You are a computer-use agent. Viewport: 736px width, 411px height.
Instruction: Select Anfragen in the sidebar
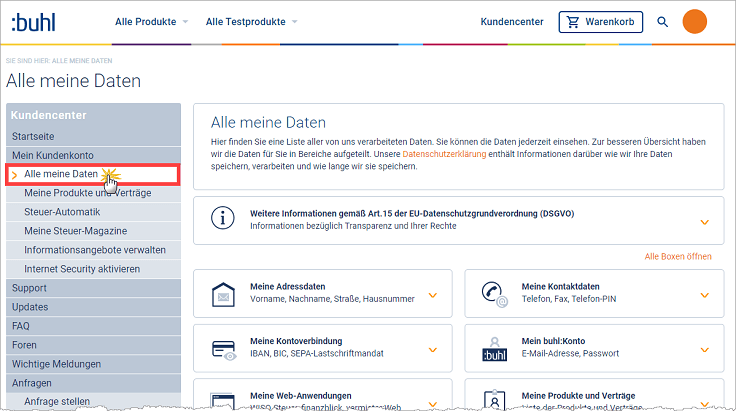93,383
